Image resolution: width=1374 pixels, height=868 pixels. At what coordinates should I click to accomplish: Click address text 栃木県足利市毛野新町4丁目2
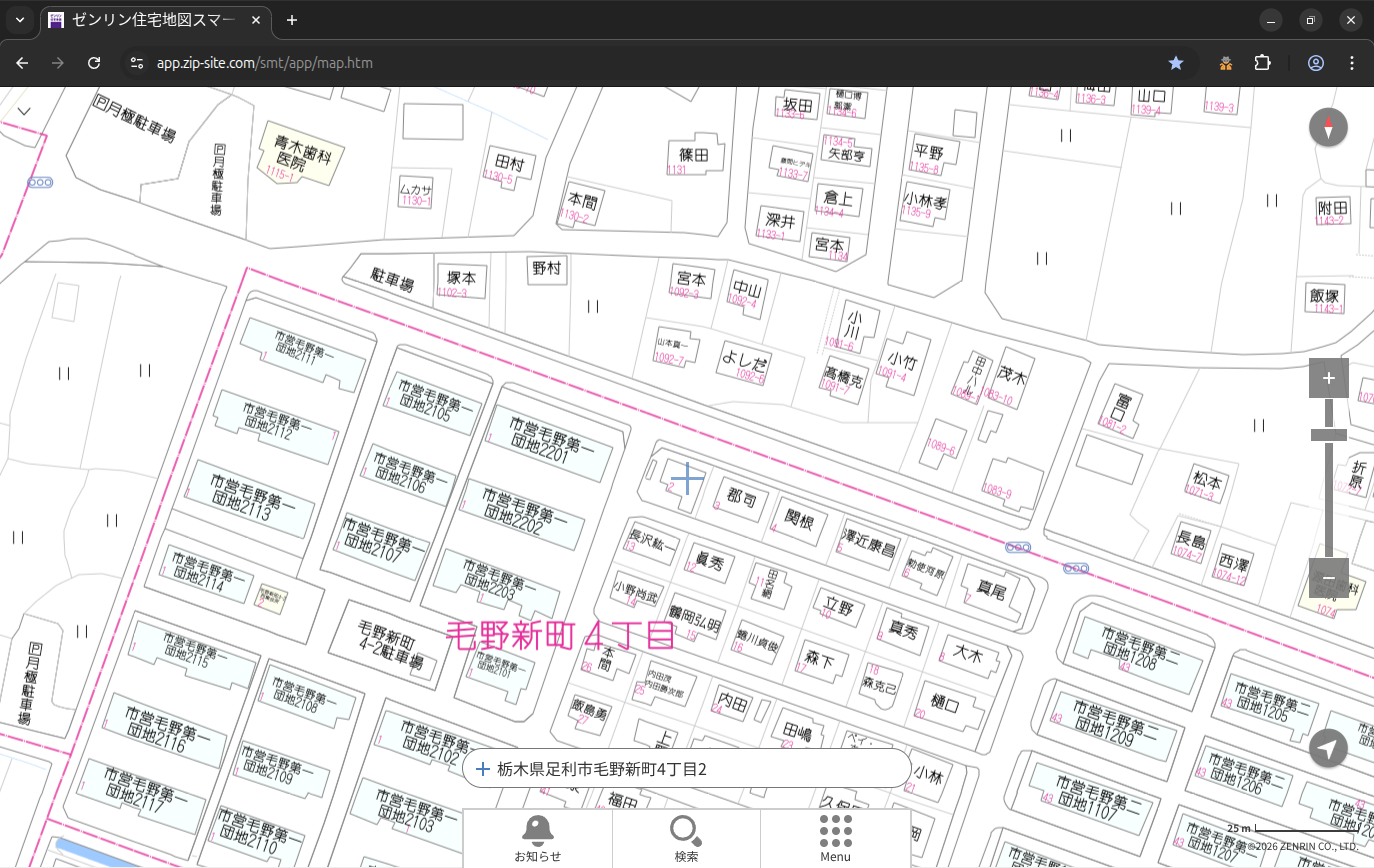pos(602,769)
